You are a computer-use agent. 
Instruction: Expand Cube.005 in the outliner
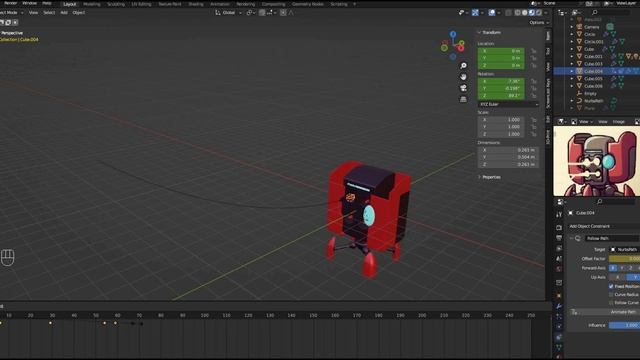pos(572,79)
